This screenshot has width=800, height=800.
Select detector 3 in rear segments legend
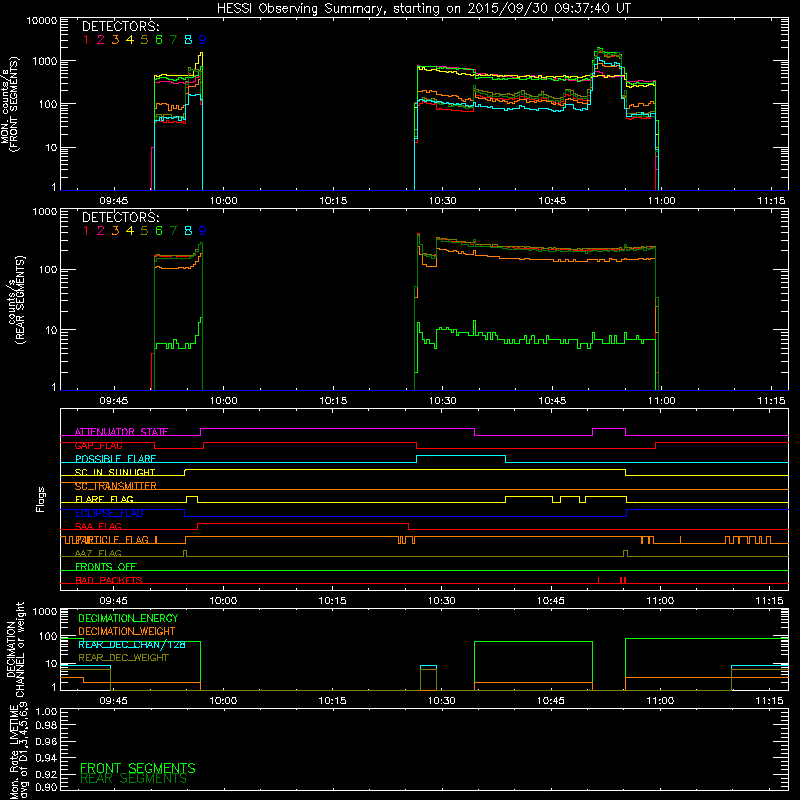click(x=115, y=231)
